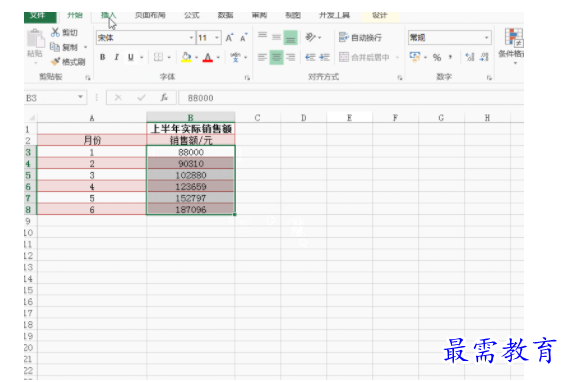This screenshot has height=382, width=565.
Task: Click the increase decimal icon
Action: coord(470,57)
